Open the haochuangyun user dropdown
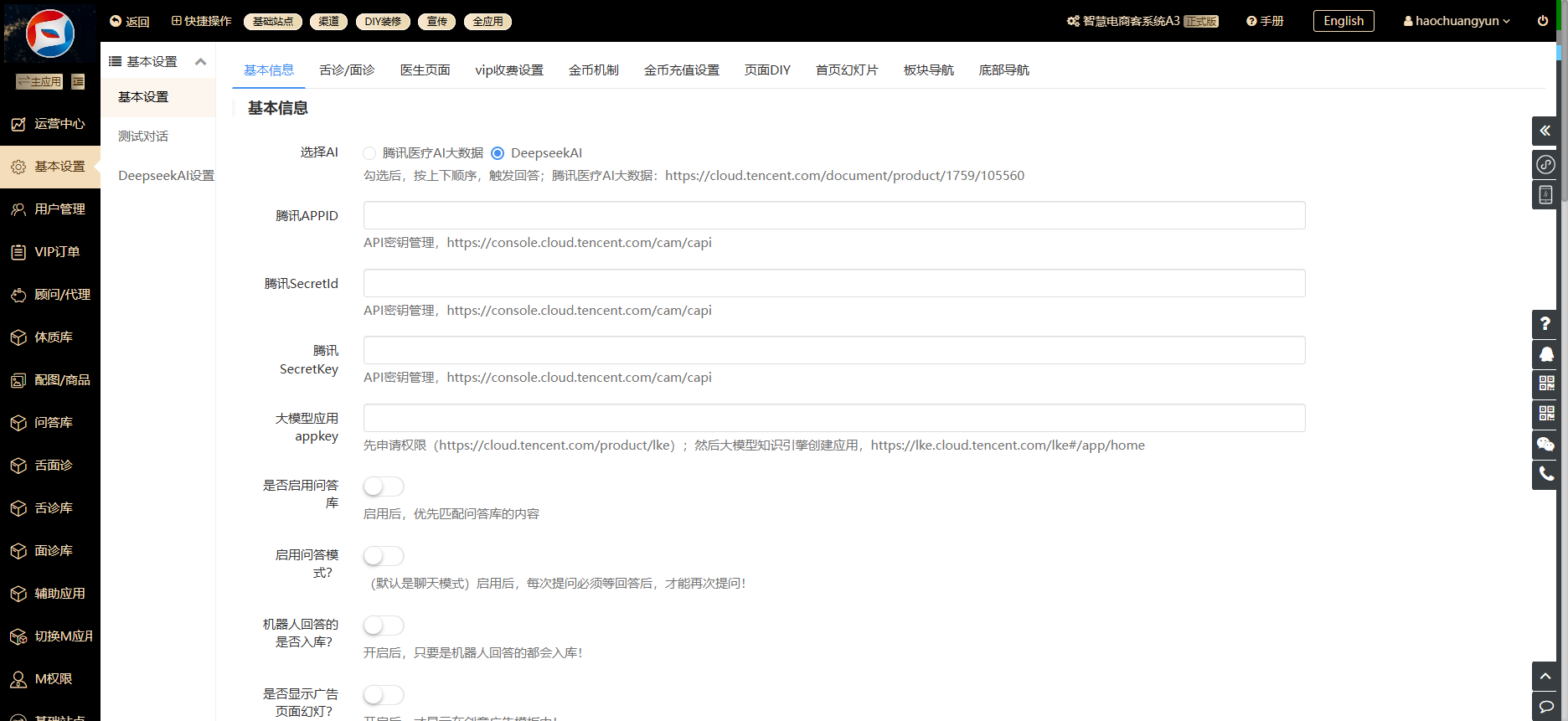The height and width of the screenshot is (721, 1568). [x=1457, y=21]
